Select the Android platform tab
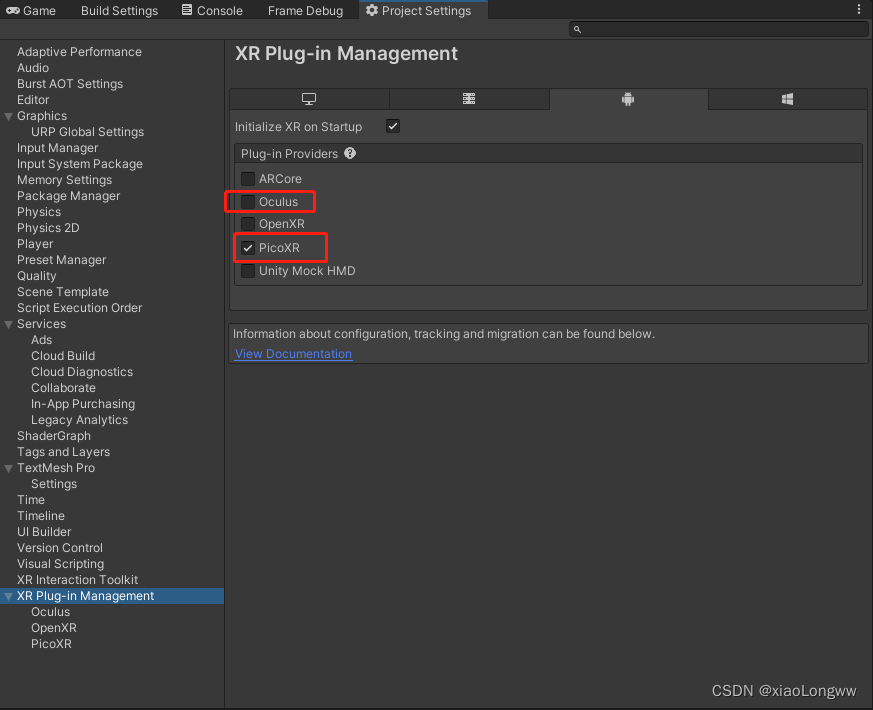Viewport: 873px width, 710px height. pyautogui.click(x=628, y=99)
